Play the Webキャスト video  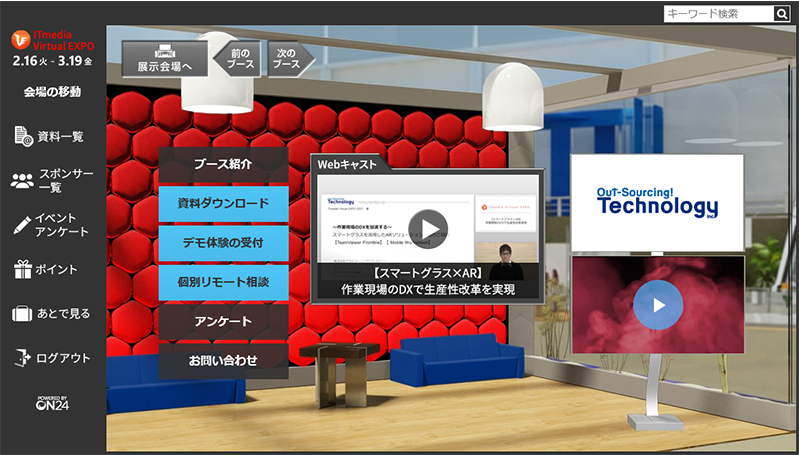(428, 228)
